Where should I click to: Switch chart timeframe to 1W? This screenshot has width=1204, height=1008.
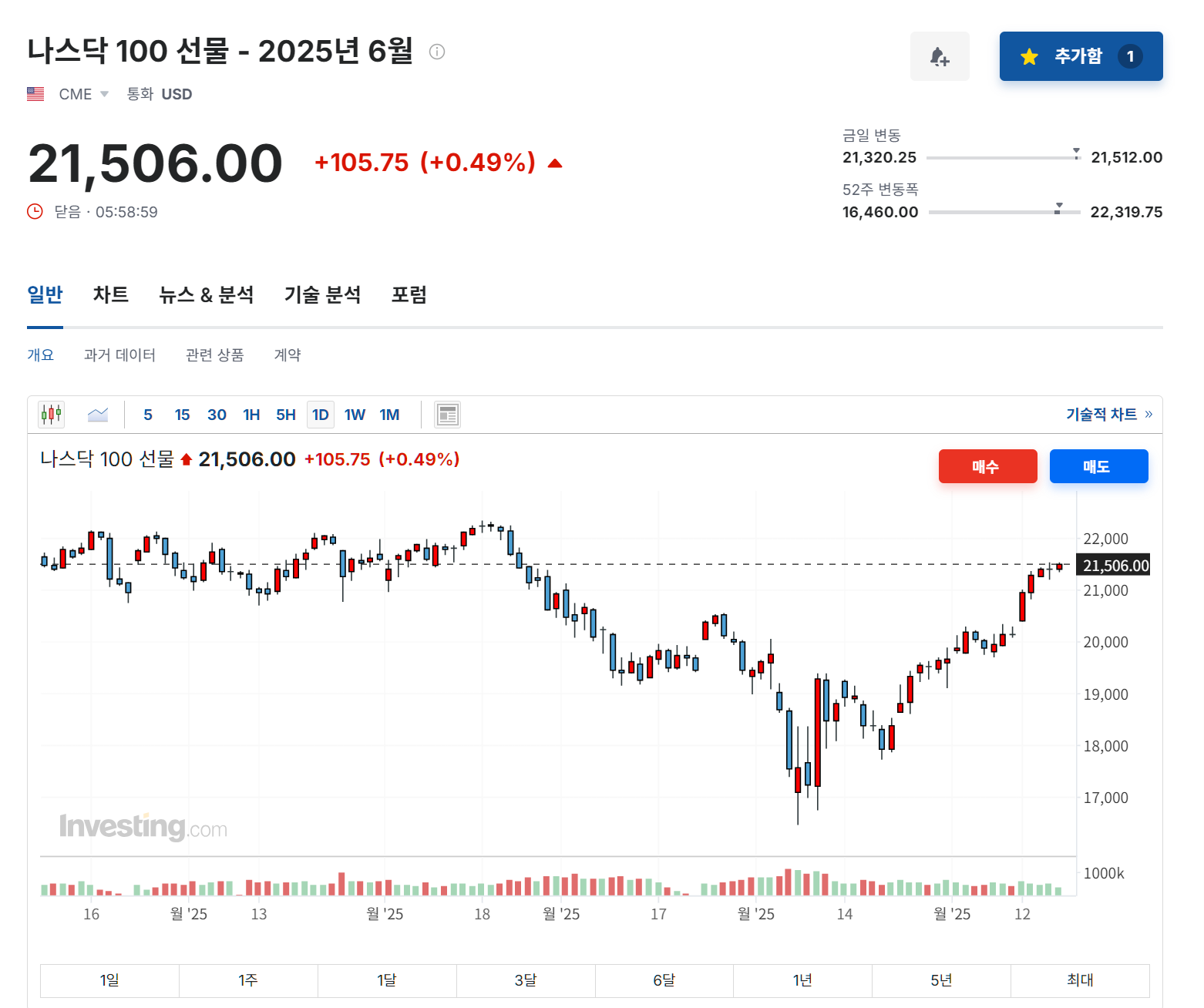(x=355, y=414)
